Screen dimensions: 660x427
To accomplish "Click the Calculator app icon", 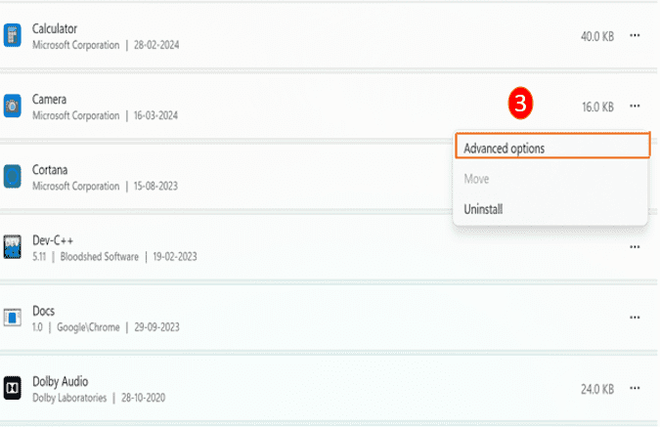I will click(12, 35).
